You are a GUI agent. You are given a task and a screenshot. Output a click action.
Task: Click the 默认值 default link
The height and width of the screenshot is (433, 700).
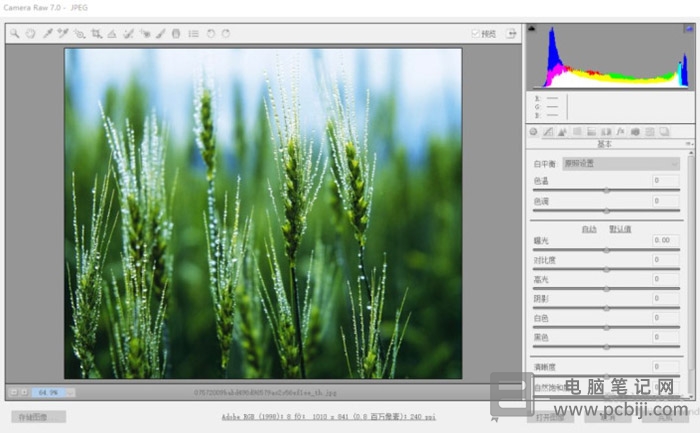pos(620,229)
